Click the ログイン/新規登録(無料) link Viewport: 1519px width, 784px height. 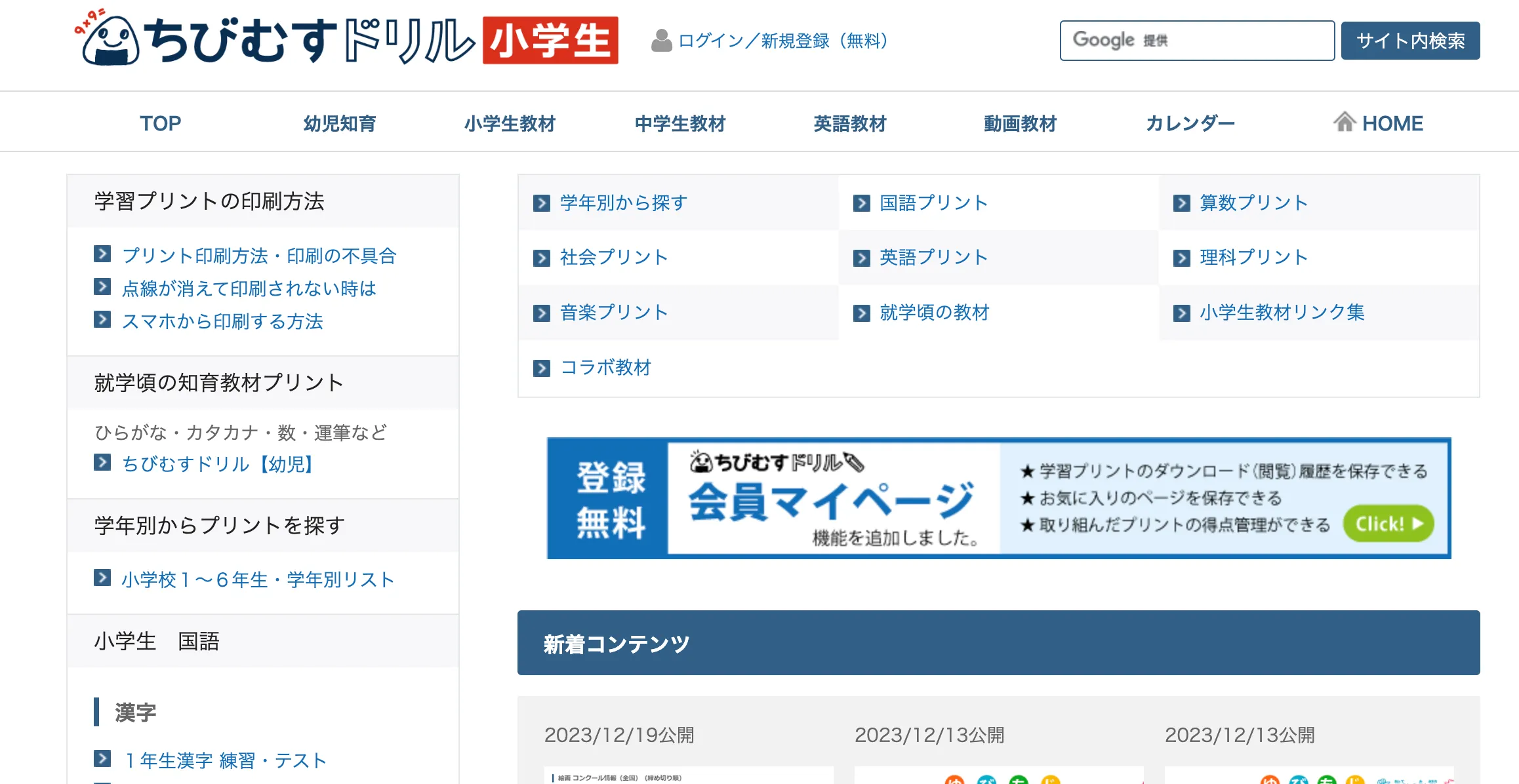(783, 41)
